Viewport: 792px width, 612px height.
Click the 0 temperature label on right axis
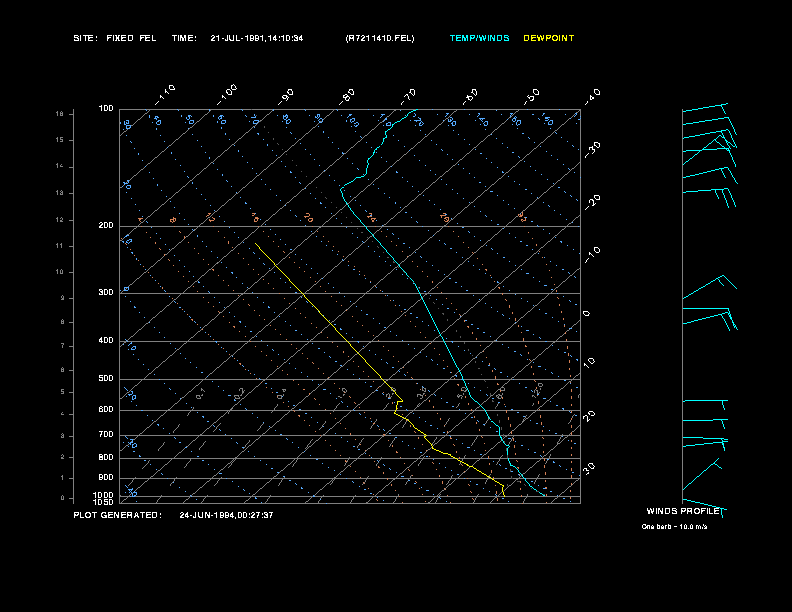587,314
